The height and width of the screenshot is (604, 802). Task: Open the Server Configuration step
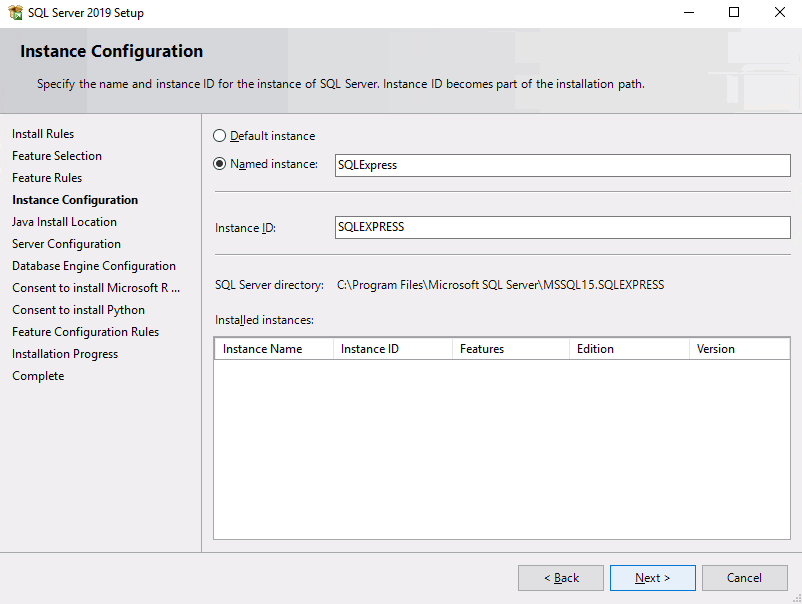click(66, 244)
